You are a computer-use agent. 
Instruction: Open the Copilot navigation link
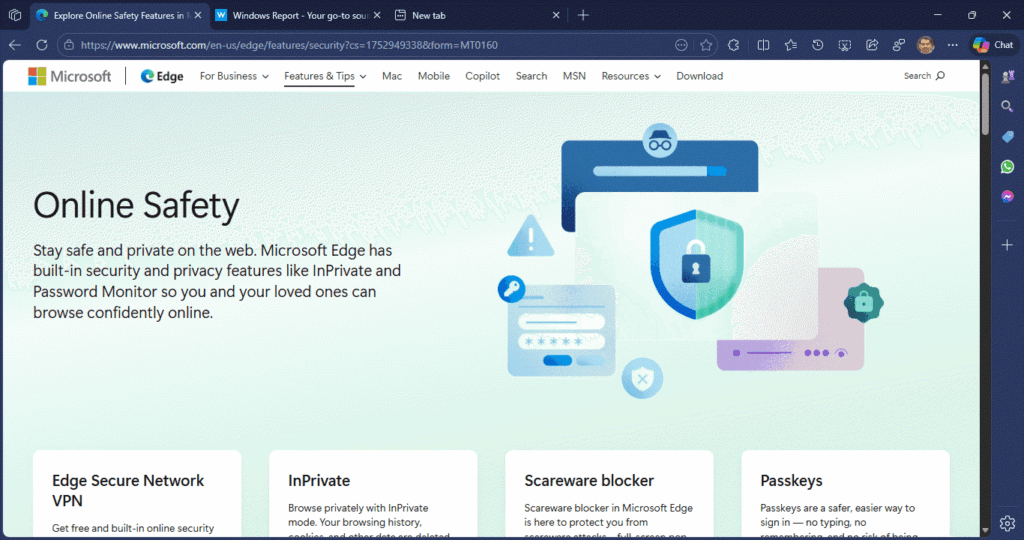tap(482, 76)
